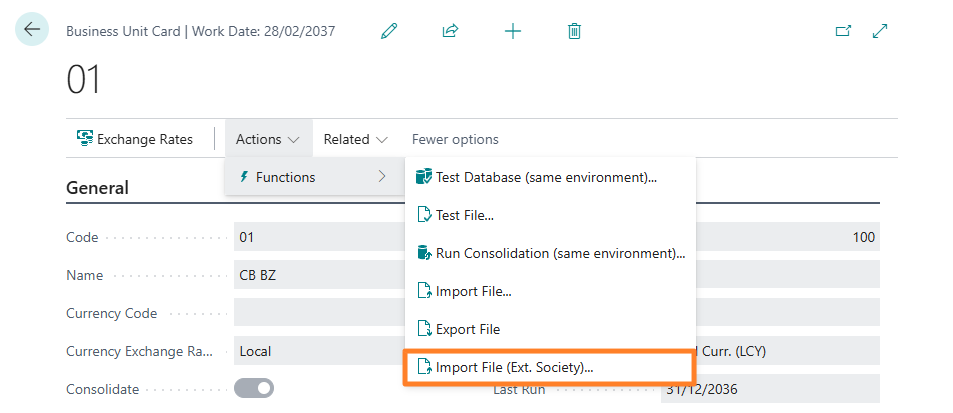Toggle the Consolidate switch
The width and height of the screenshot is (953, 413).
[x=253, y=388]
